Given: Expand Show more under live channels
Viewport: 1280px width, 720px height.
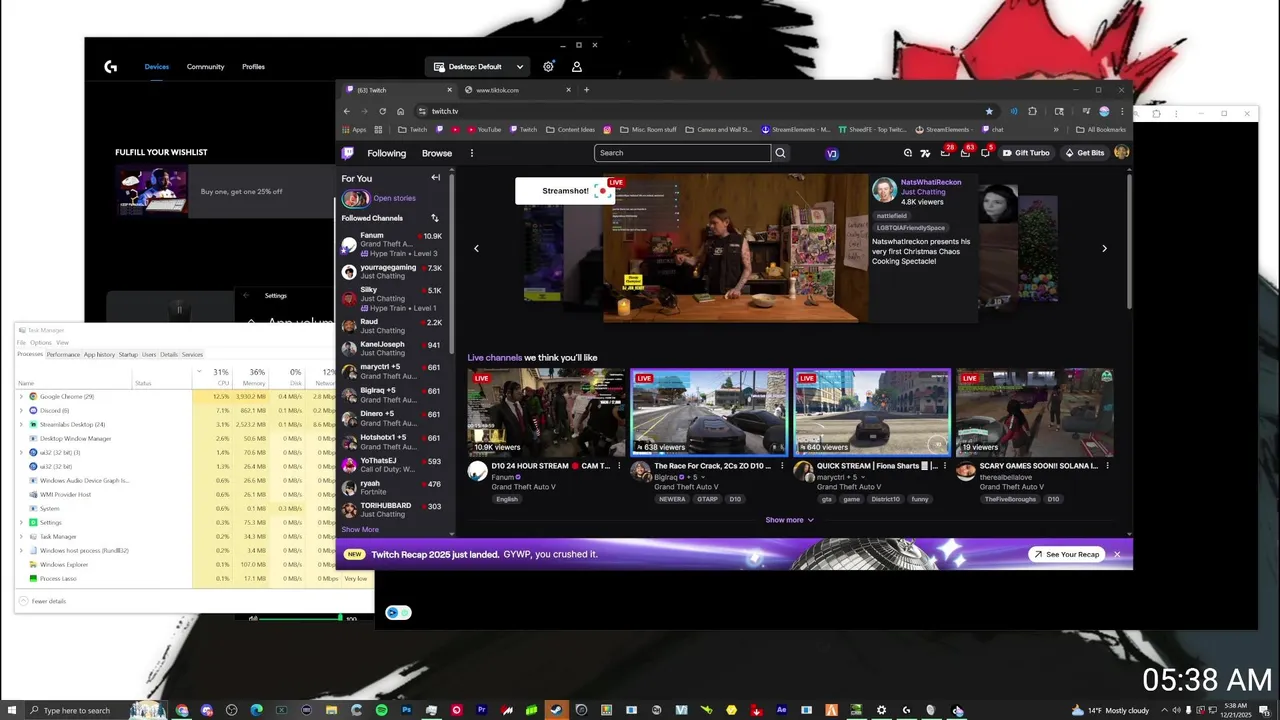Looking at the screenshot, I should coord(789,520).
